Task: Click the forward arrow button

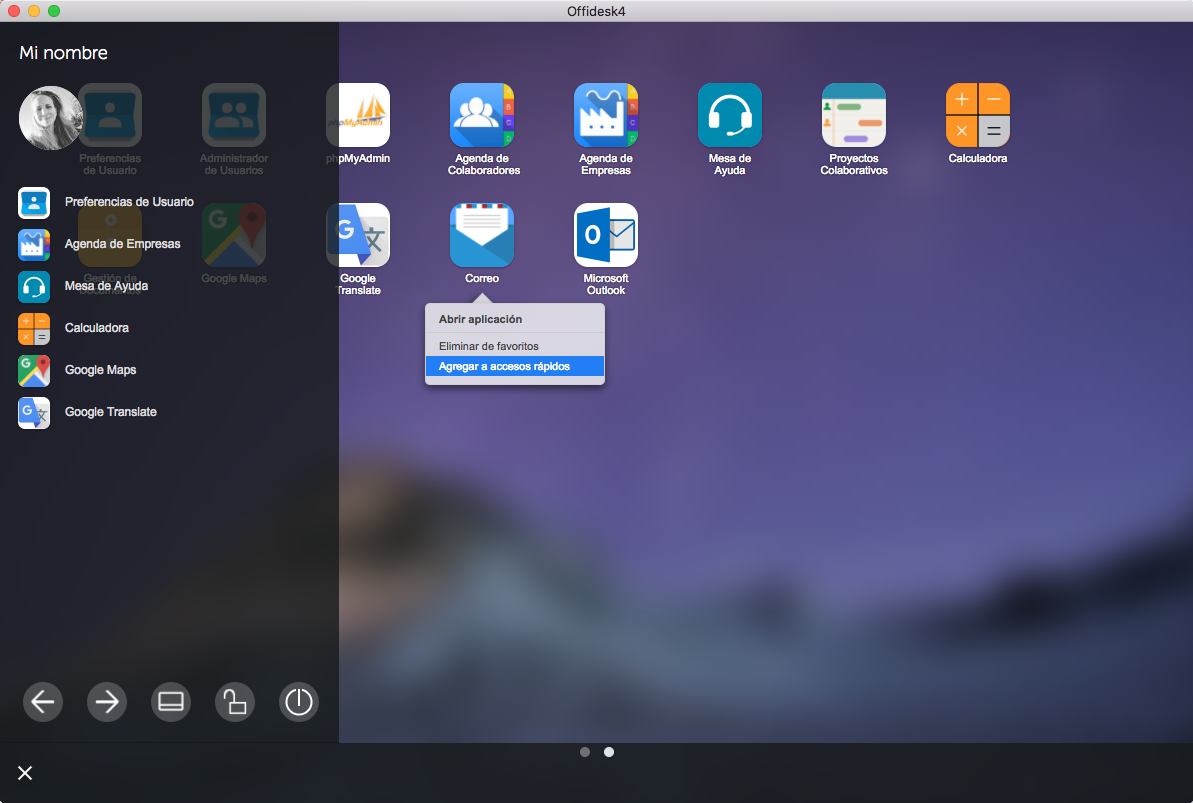Action: (107, 701)
